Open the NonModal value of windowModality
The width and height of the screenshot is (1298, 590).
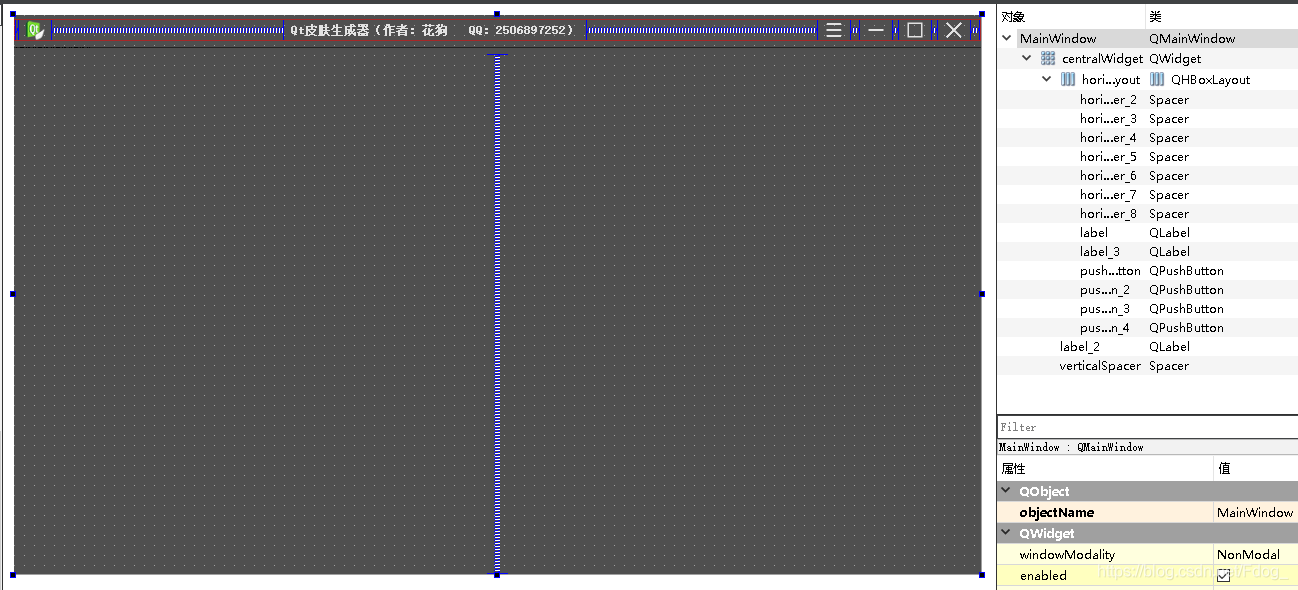1255,554
